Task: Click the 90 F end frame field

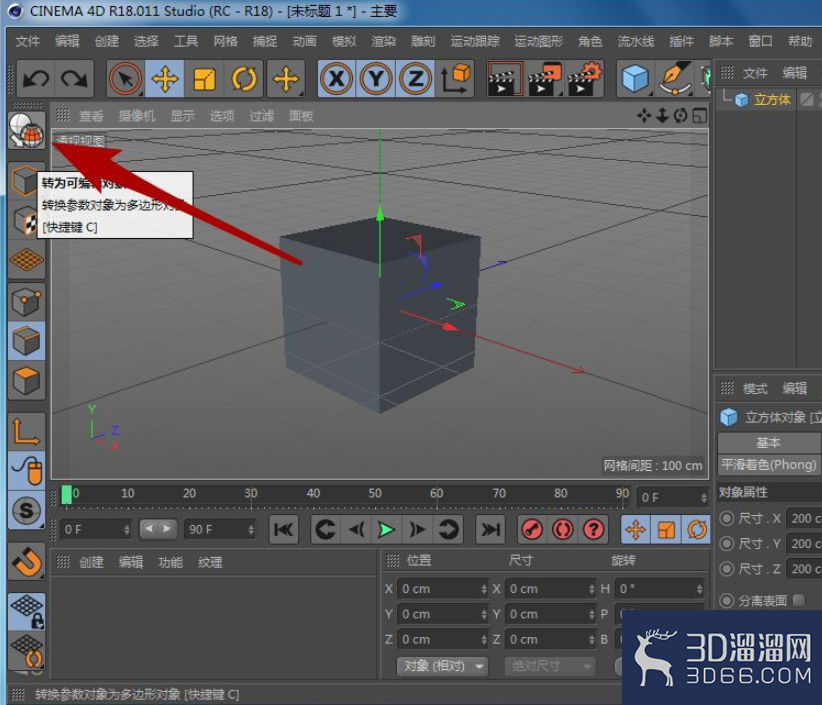Action: click(x=220, y=530)
